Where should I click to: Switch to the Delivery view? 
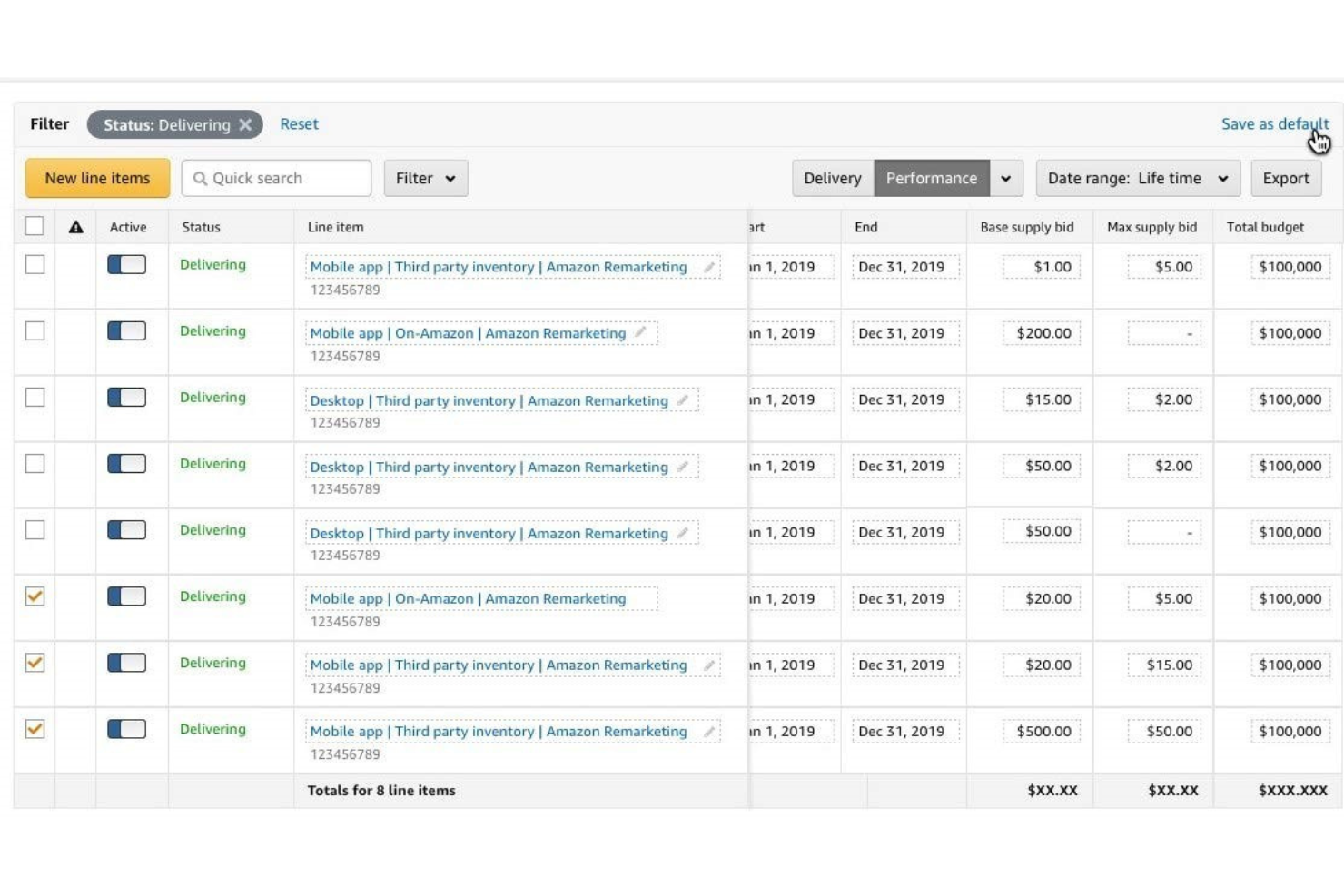click(x=833, y=179)
